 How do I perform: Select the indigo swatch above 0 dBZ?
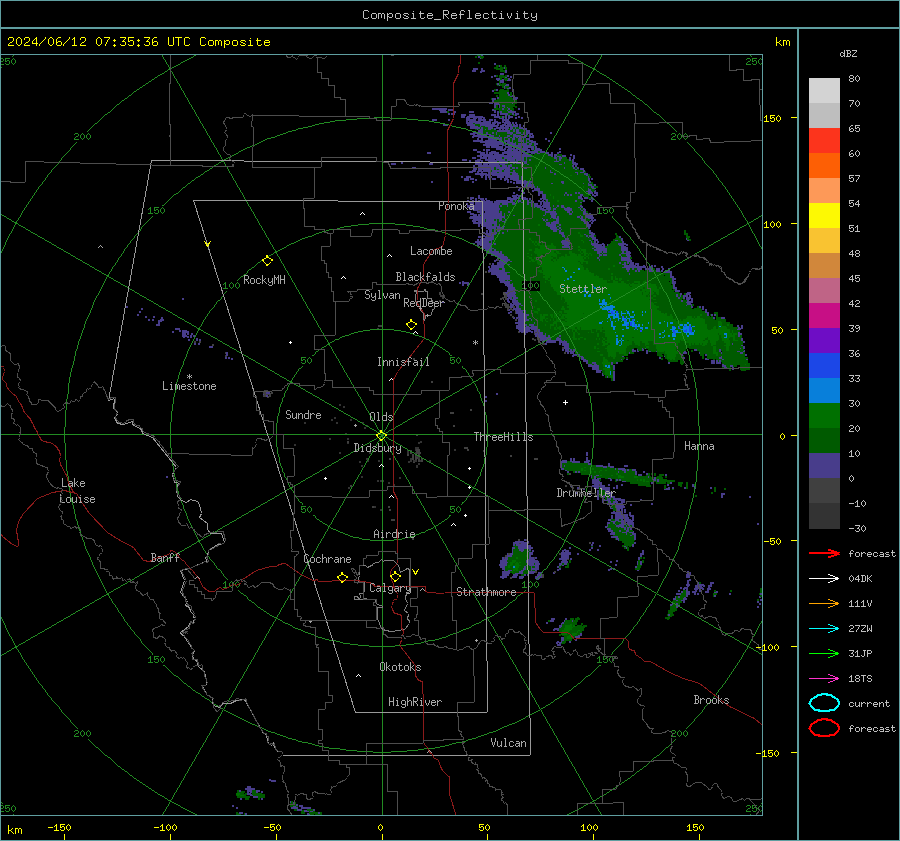(x=824, y=465)
